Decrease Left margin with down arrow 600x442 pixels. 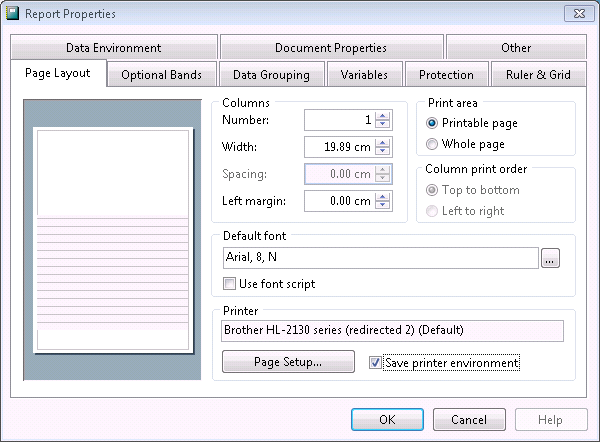point(382,205)
